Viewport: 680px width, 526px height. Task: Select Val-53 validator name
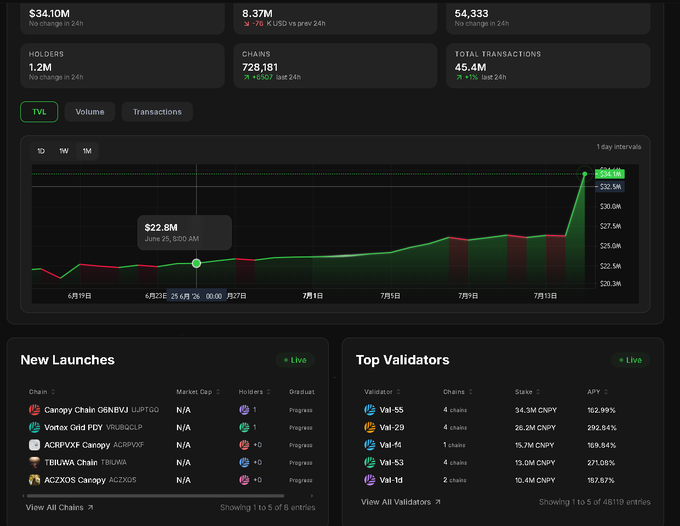point(391,462)
